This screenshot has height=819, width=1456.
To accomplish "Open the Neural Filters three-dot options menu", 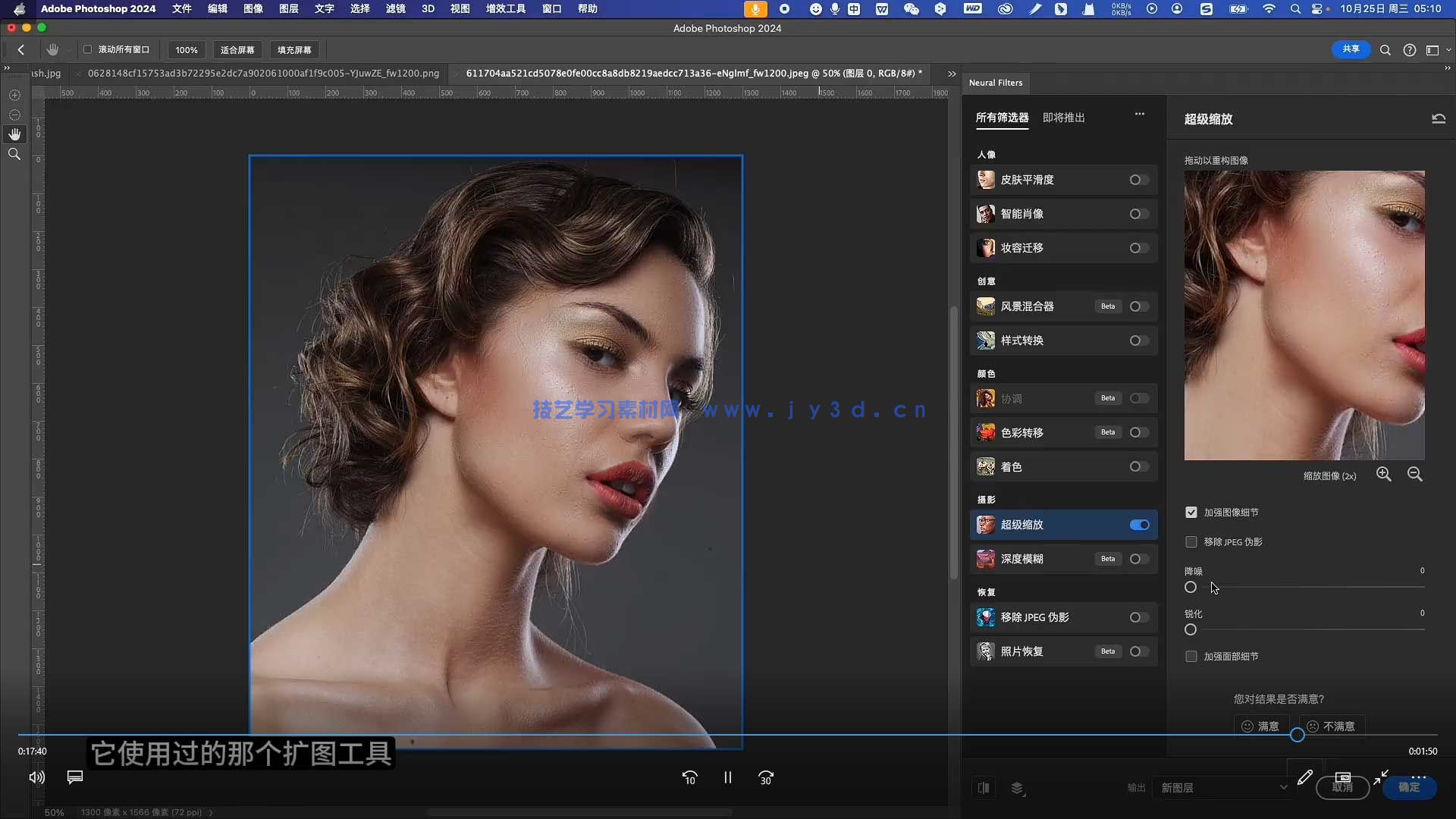I will click(x=1140, y=115).
